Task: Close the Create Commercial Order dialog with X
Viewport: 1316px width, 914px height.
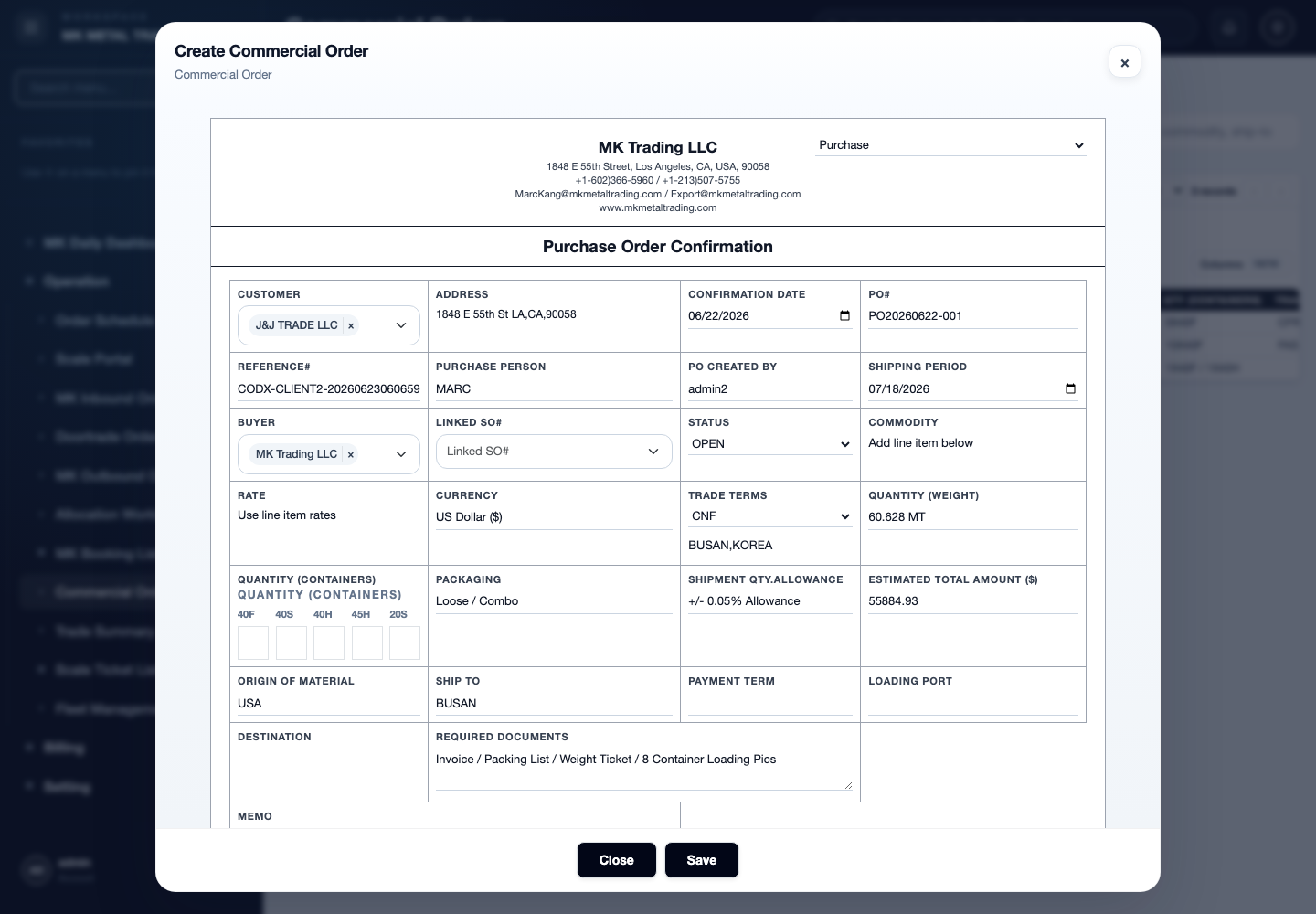Action: pyautogui.click(x=1124, y=62)
